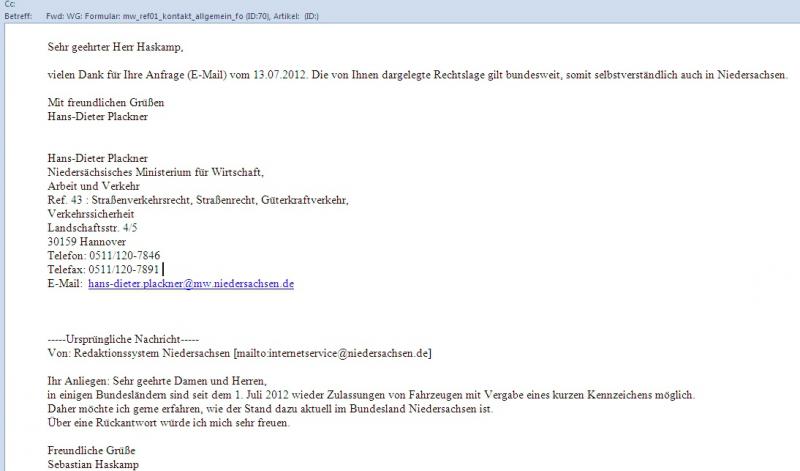Click the subject line starting 'Fwd: WG: Formular'
The height and width of the screenshot is (471, 800).
tap(182, 16)
